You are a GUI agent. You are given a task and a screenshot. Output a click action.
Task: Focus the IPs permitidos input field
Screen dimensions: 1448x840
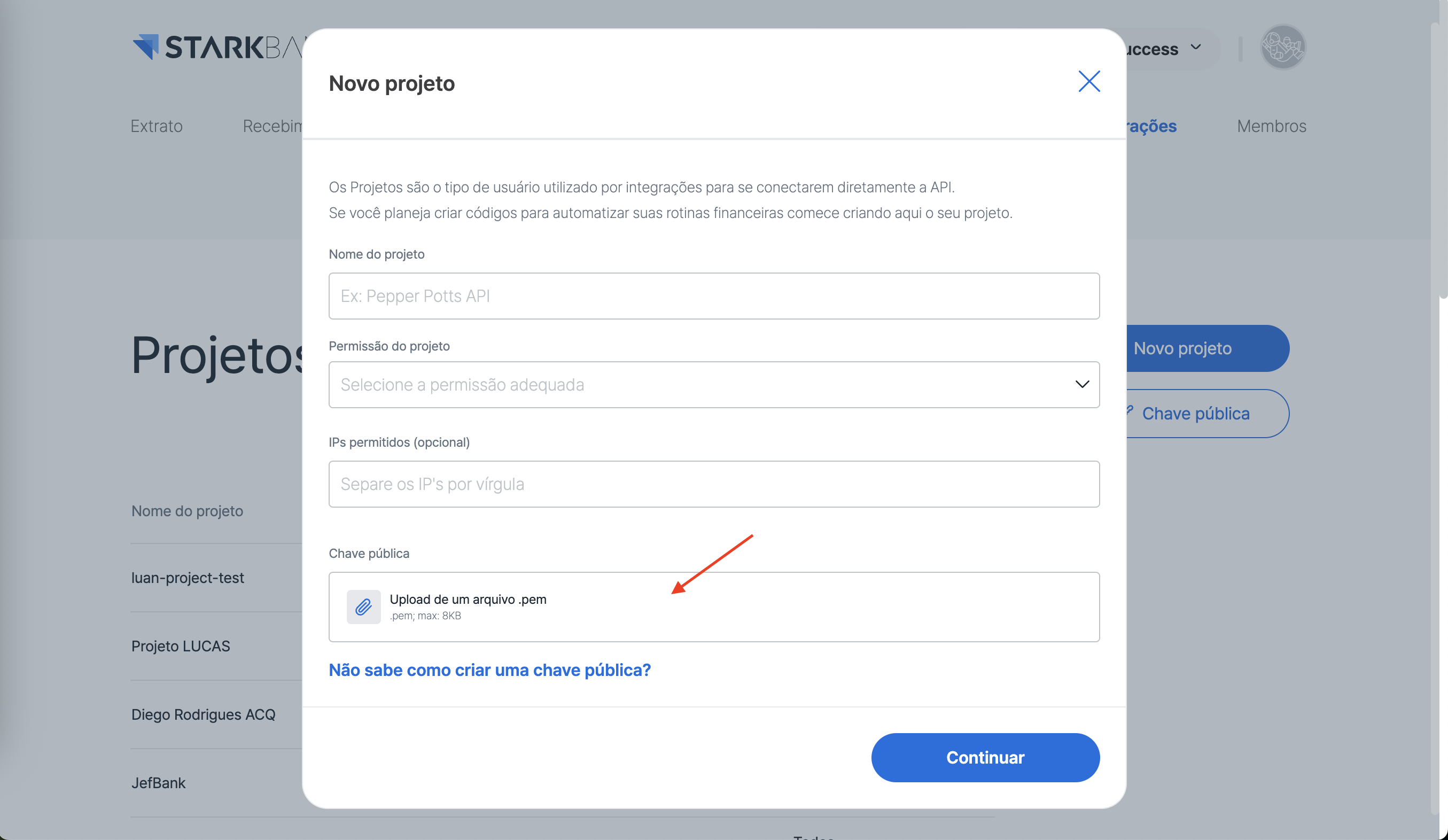coord(714,484)
